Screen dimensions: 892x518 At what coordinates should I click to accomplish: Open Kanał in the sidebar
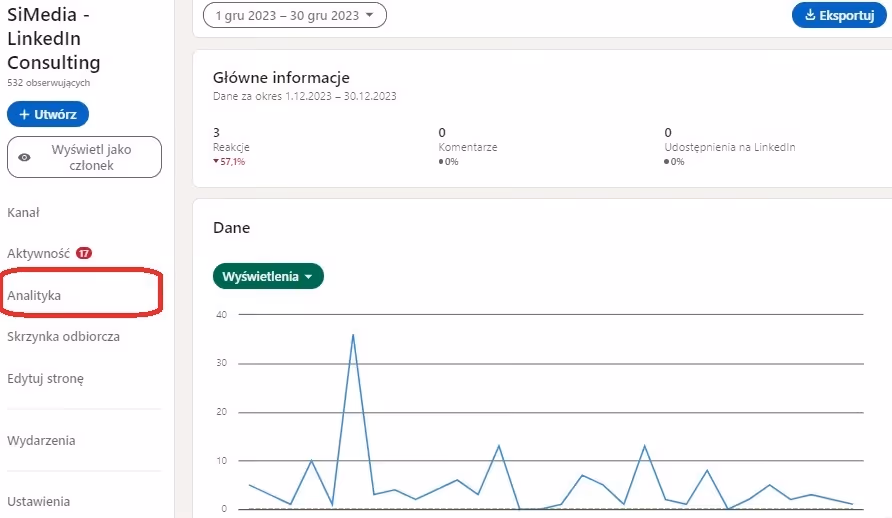click(23, 213)
